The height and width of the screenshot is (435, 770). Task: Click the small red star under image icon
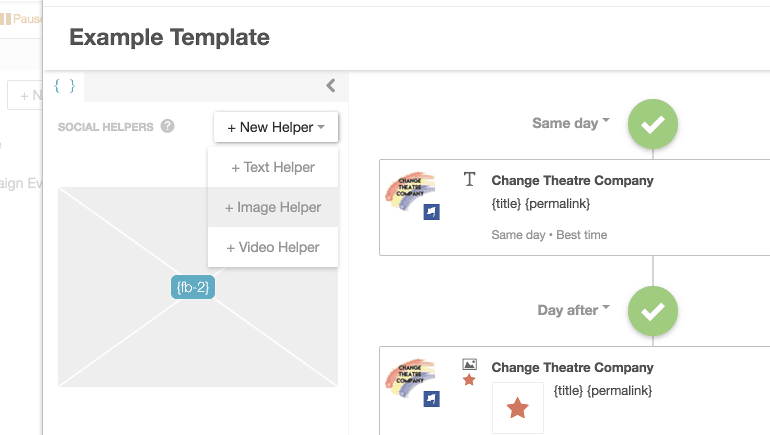click(x=469, y=381)
